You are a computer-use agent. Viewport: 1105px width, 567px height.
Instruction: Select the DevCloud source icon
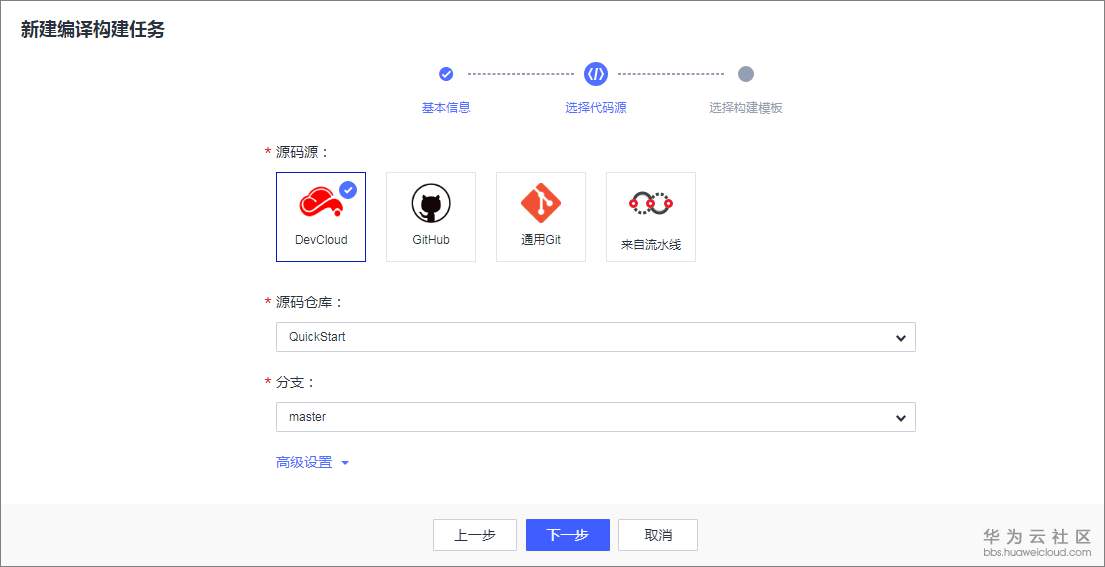tap(321, 203)
